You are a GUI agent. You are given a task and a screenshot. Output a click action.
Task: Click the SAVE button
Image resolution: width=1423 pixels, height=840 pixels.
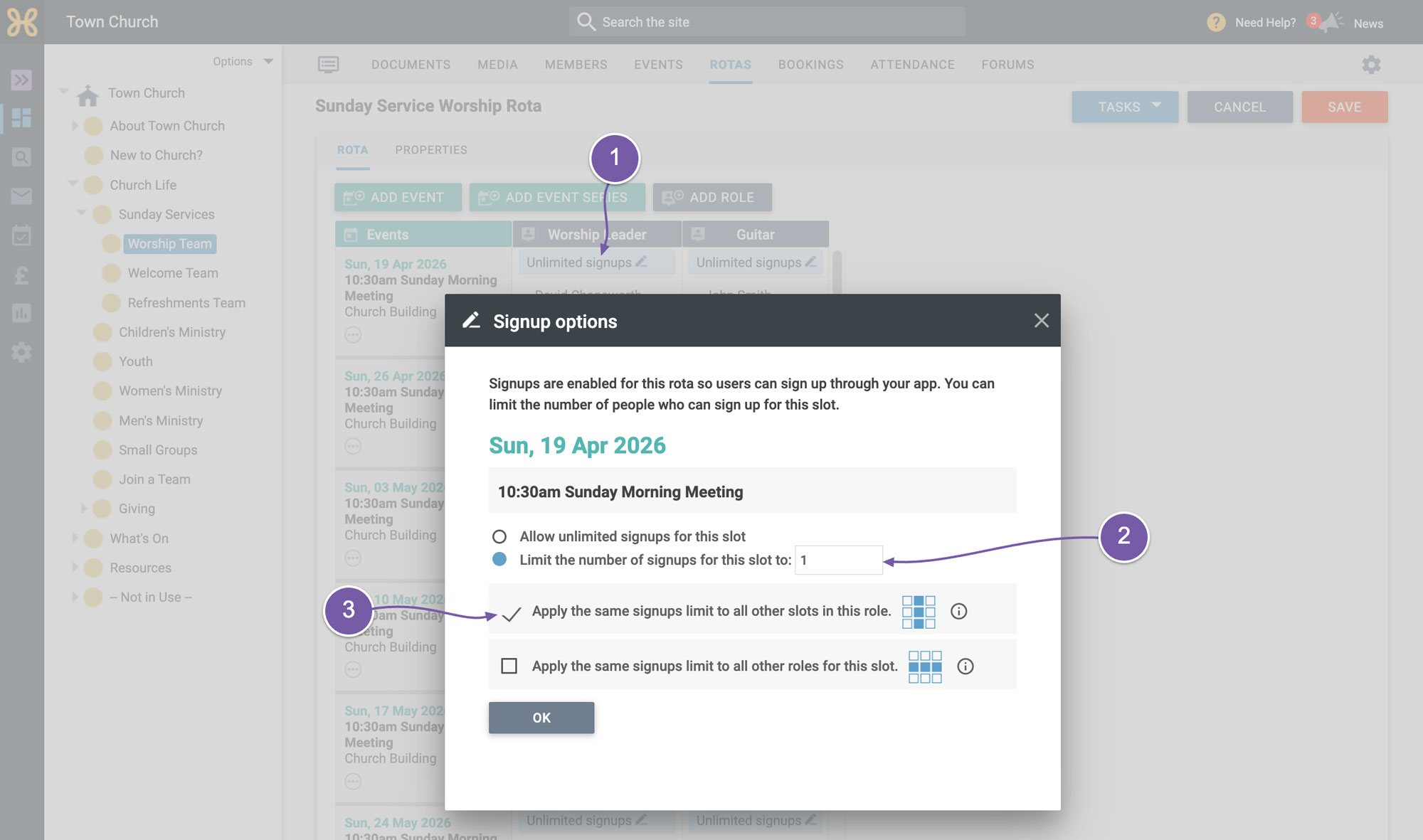point(1344,107)
